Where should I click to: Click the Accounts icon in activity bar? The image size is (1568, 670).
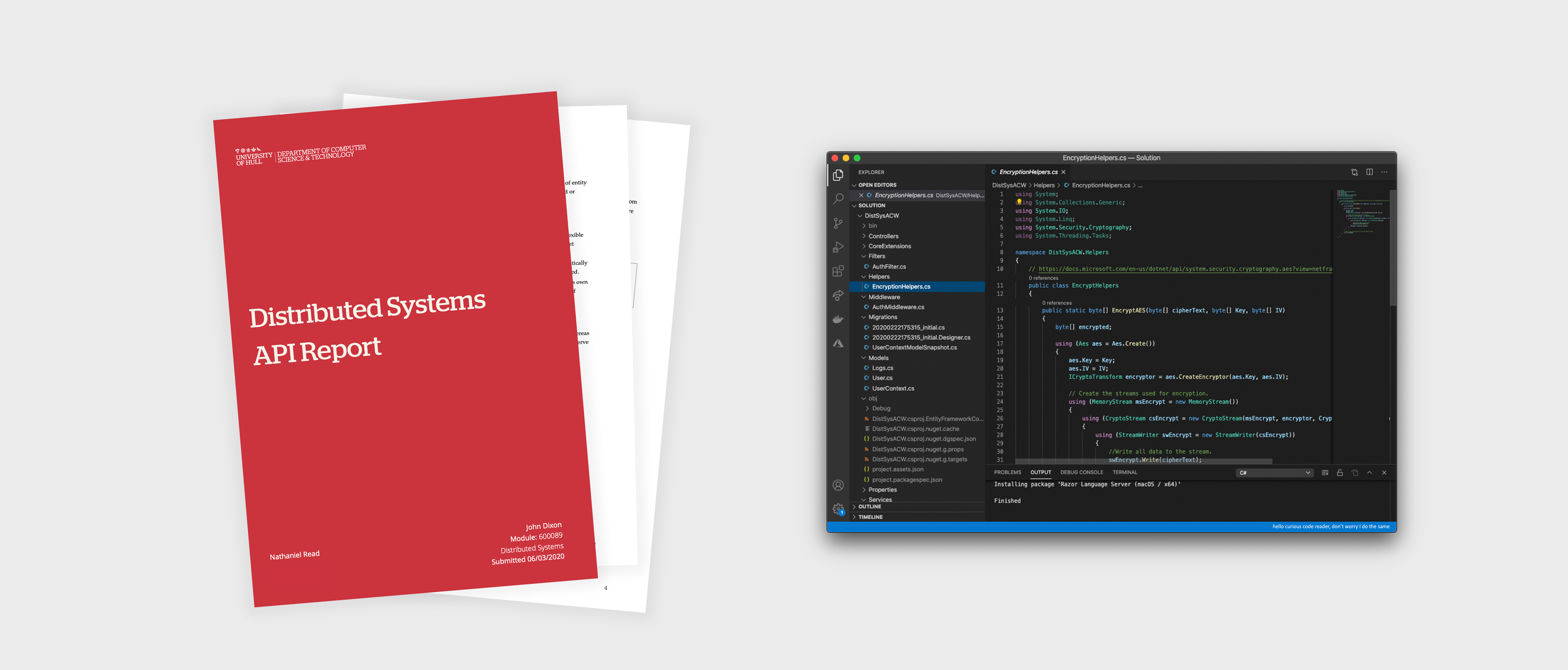point(838,485)
